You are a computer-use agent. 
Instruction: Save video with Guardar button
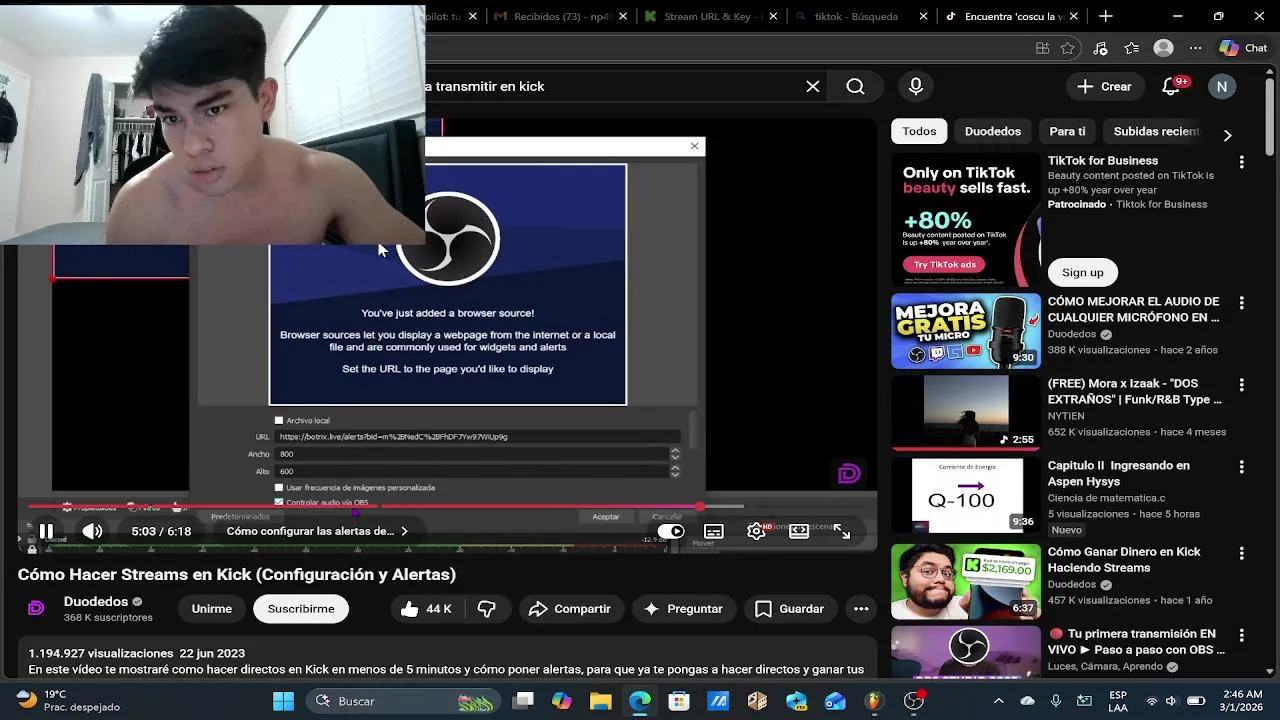(790, 608)
